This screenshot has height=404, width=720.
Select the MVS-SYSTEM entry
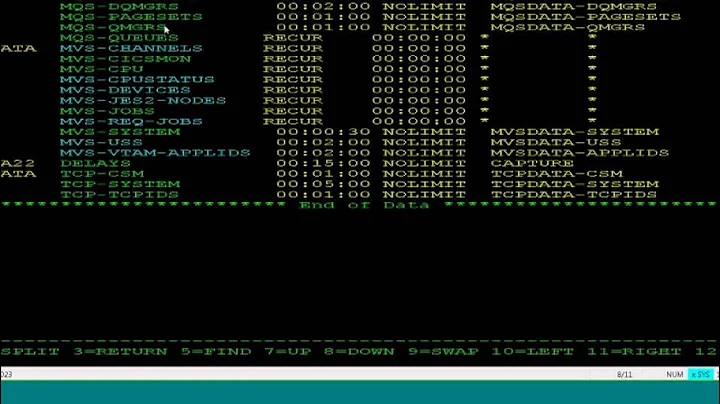120,132
